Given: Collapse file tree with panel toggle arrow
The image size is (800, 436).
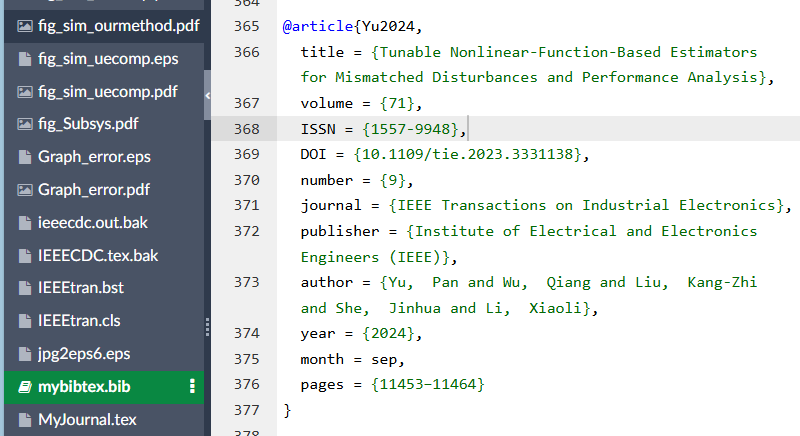Looking at the screenshot, I should click(x=208, y=95).
